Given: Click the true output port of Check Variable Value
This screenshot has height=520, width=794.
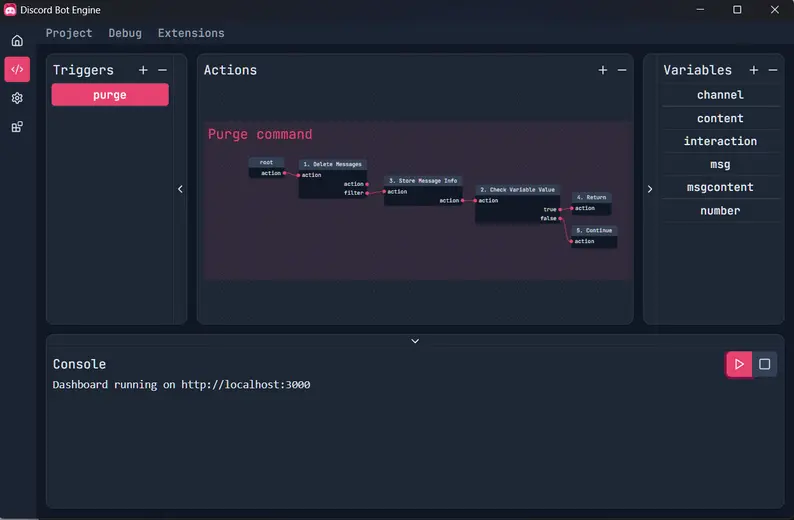Looking at the screenshot, I should pyautogui.click(x=560, y=210).
